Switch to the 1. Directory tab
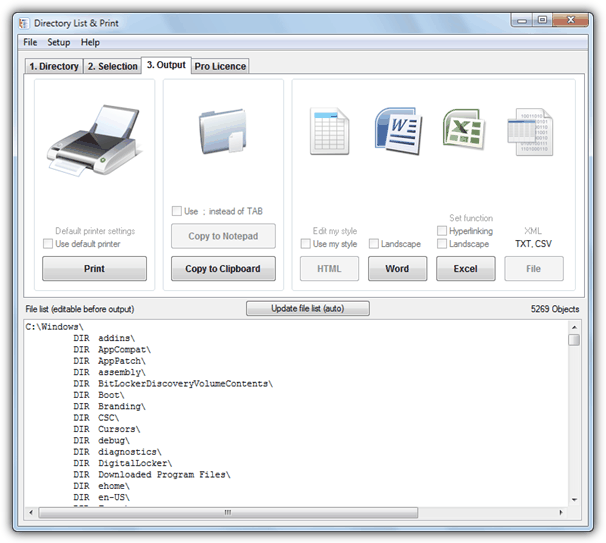The image size is (606, 543). pos(53,66)
